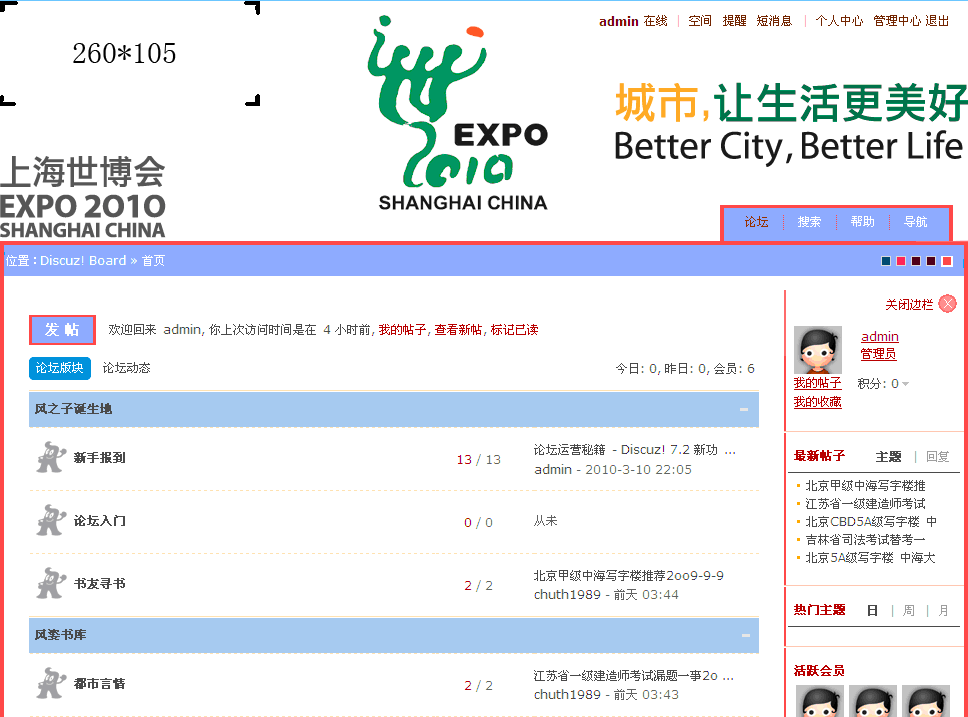The height and width of the screenshot is (717, 968).
Task: Open the 新手报到 forum
Action: (99, 458)
